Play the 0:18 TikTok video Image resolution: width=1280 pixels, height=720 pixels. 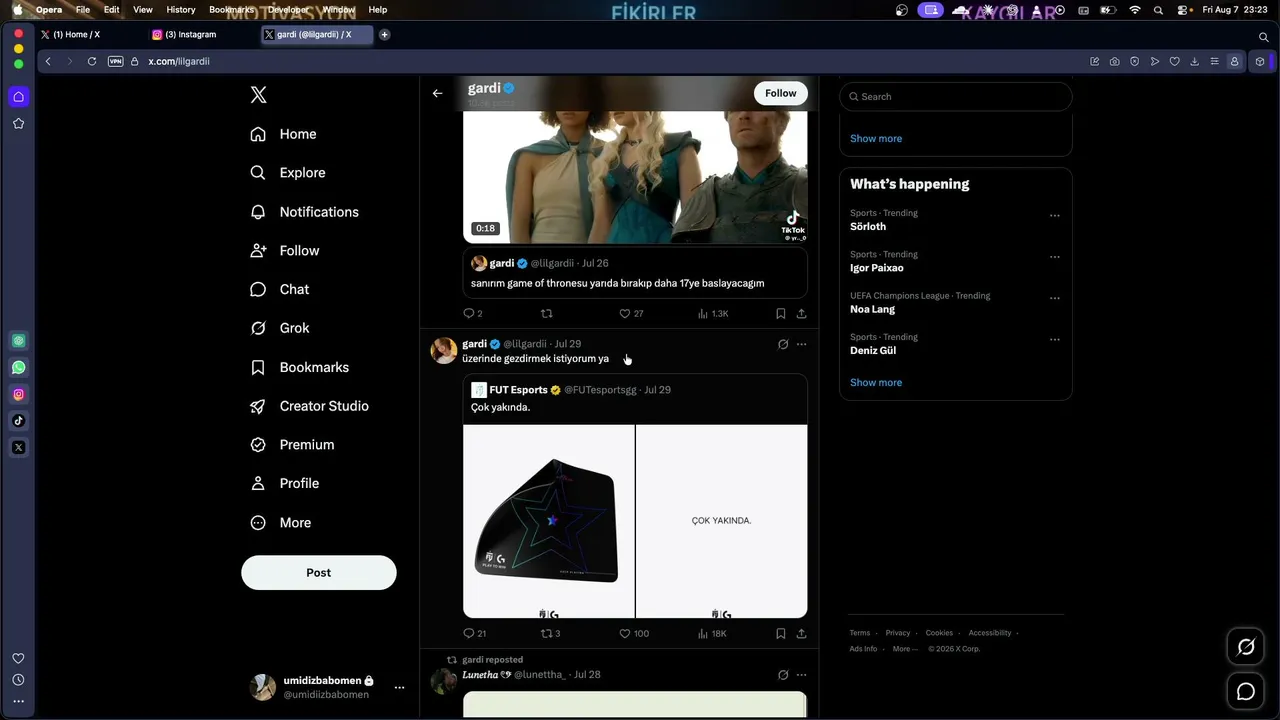[x=635, y=177]
